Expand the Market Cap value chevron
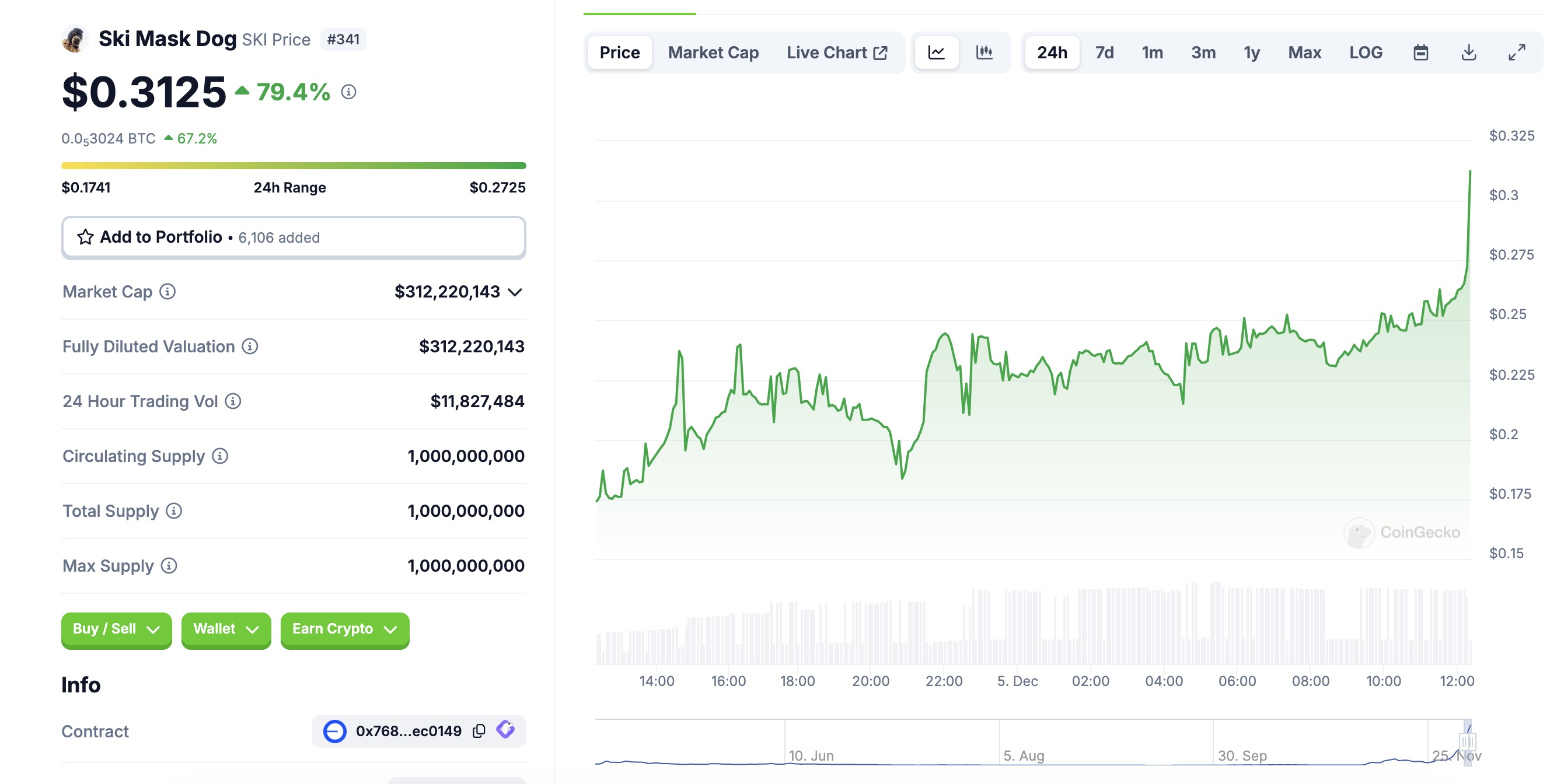1564x784 pixels. pyautogui.click(x=515, y=292)
